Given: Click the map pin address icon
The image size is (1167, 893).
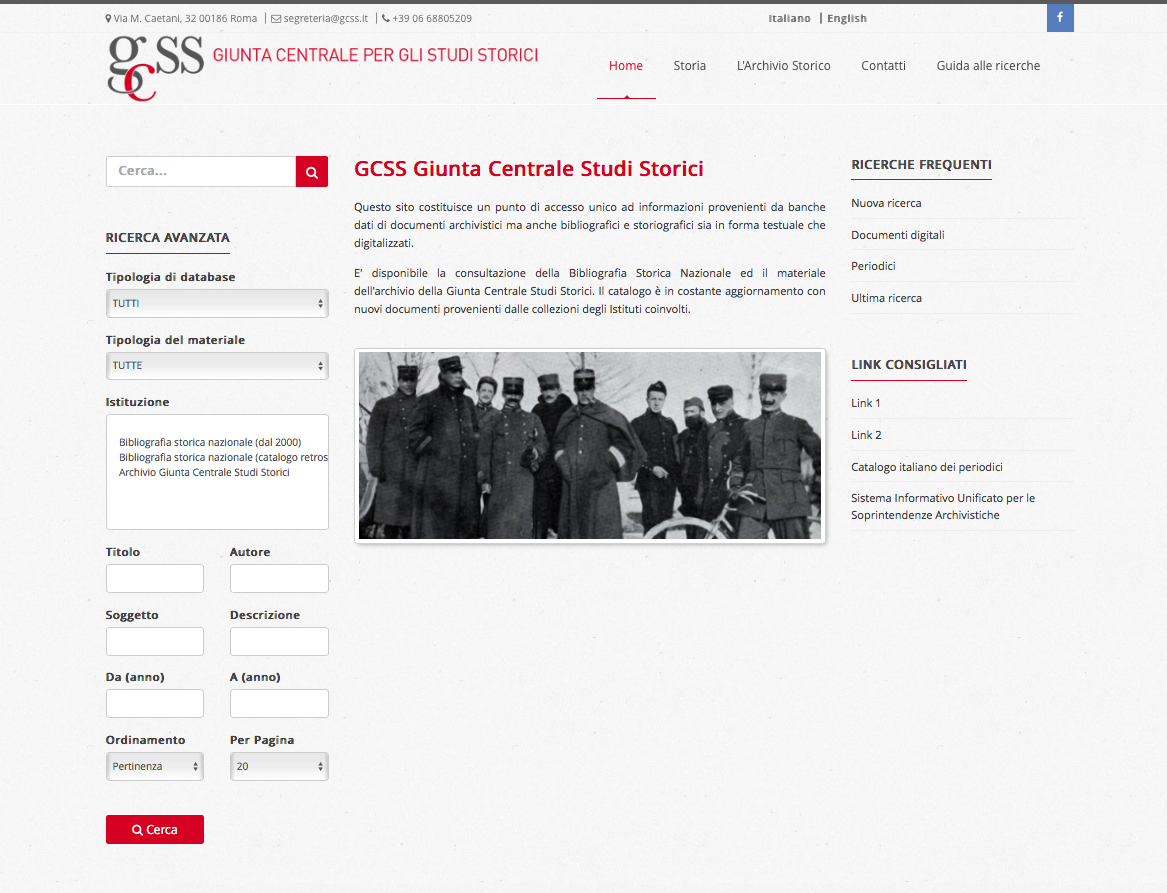Looking at the screenshot, I should pos(109,19).
